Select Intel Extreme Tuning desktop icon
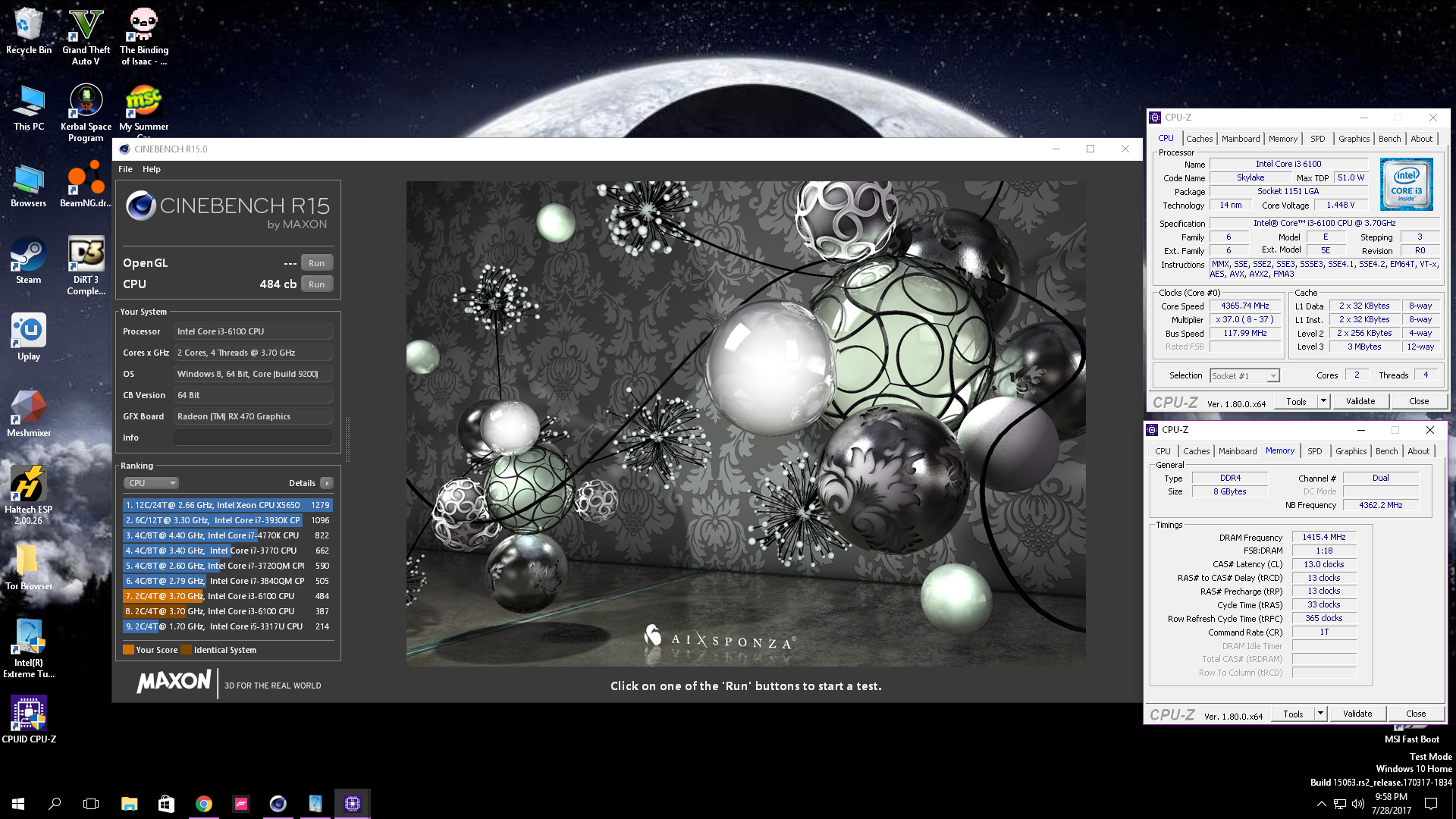 pyautogui.click(x=29, y=648)
